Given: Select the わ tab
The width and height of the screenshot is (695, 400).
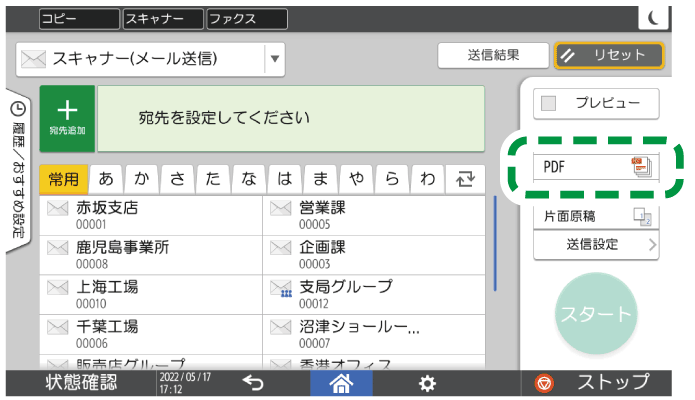Looking at the screenshot, I should pyautogui.click(x=428, y=179).
